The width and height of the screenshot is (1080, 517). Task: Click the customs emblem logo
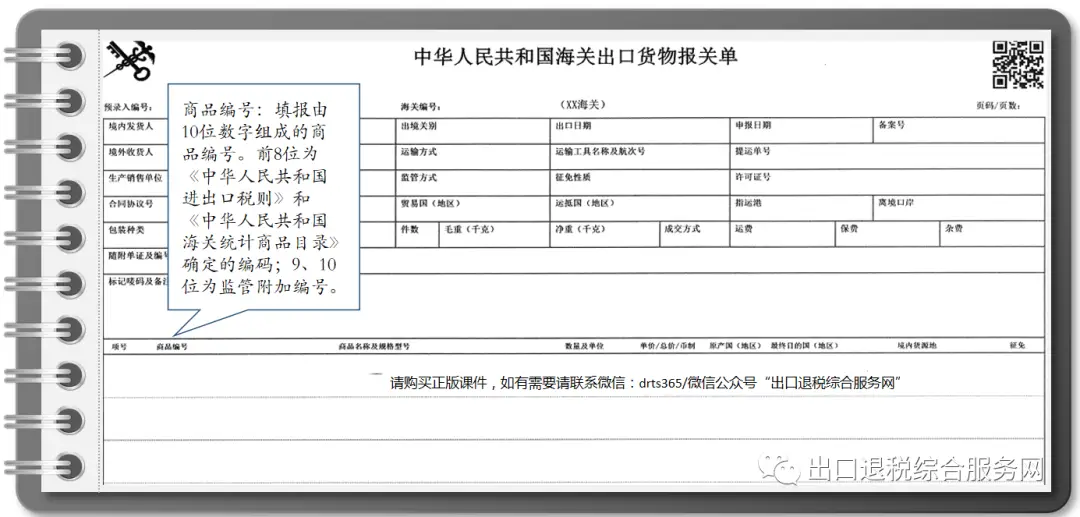click(130, 59)
